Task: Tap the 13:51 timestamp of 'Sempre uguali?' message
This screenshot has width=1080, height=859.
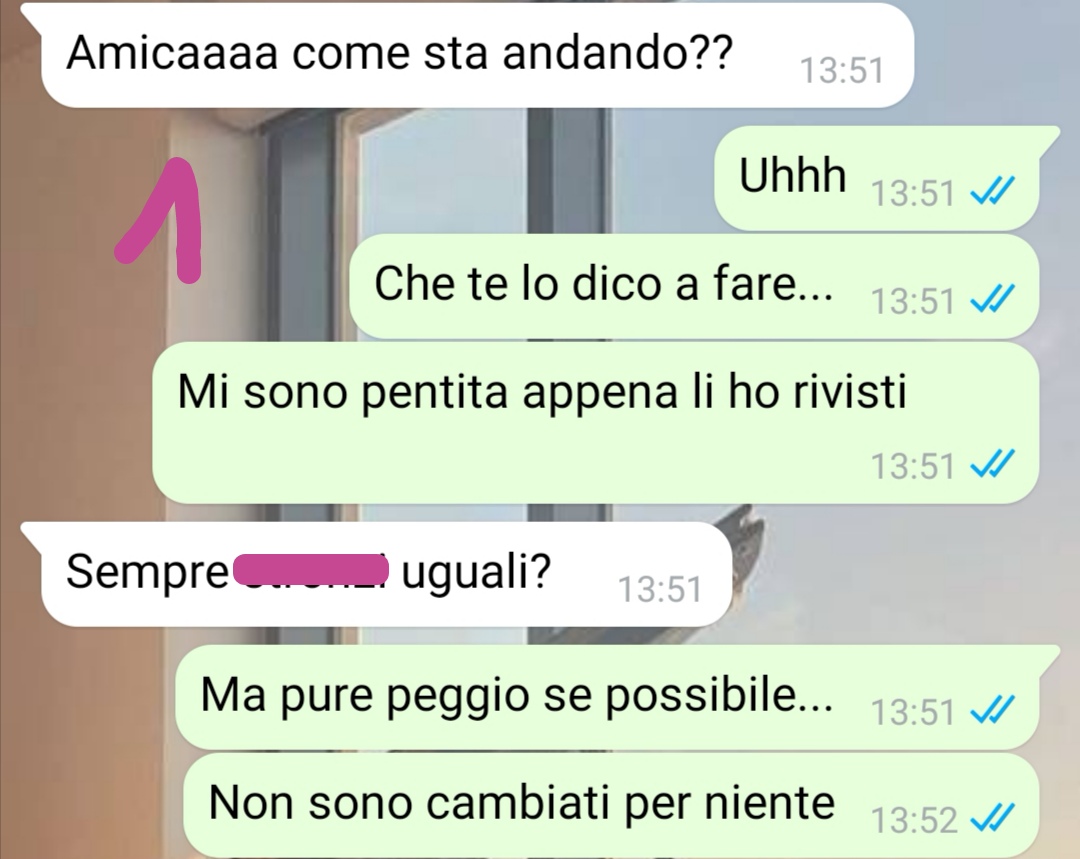Action: [660, 590]
